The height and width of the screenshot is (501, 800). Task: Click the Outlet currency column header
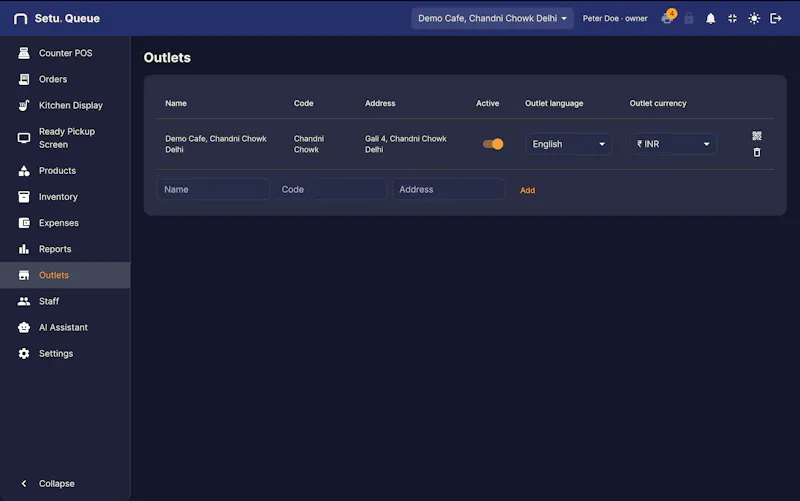(x=658, y=103)
